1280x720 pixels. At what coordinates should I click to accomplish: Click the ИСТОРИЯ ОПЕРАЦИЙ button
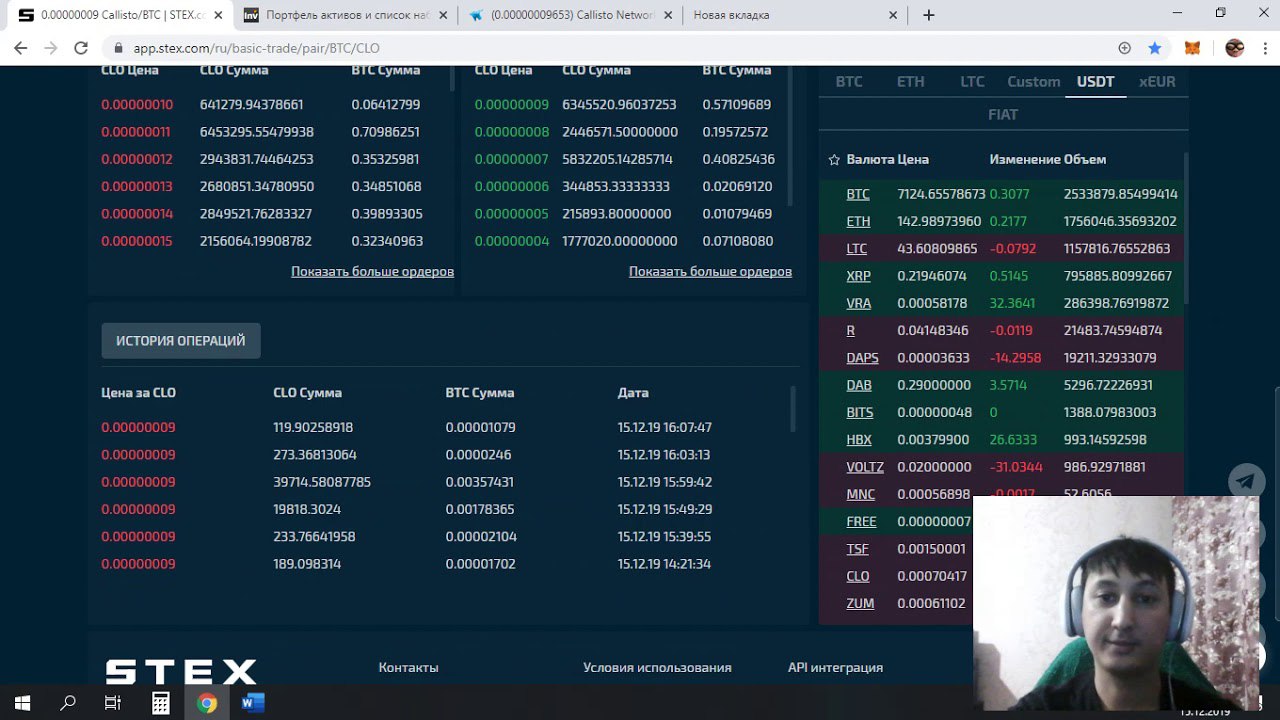click(x=181, y=341)
